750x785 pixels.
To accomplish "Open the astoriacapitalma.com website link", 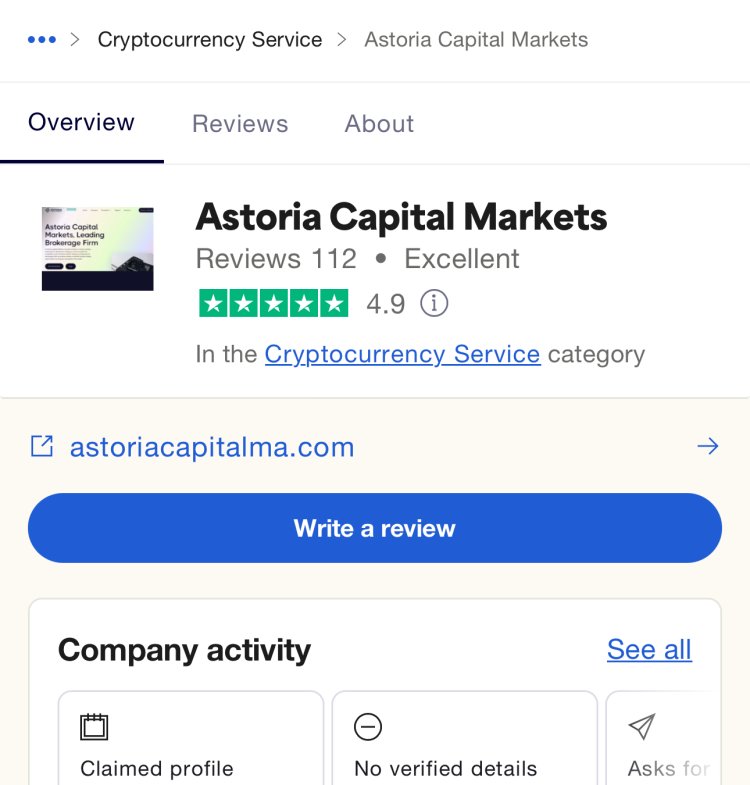I will tap(212, 447).
